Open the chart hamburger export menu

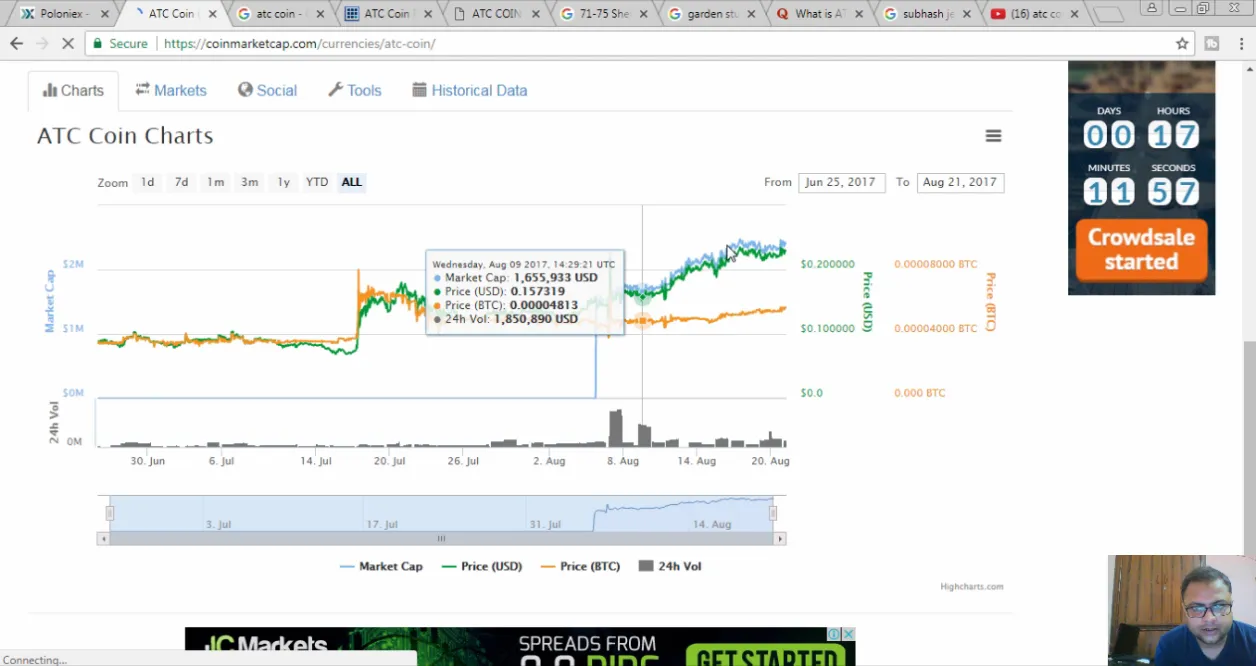993,136
